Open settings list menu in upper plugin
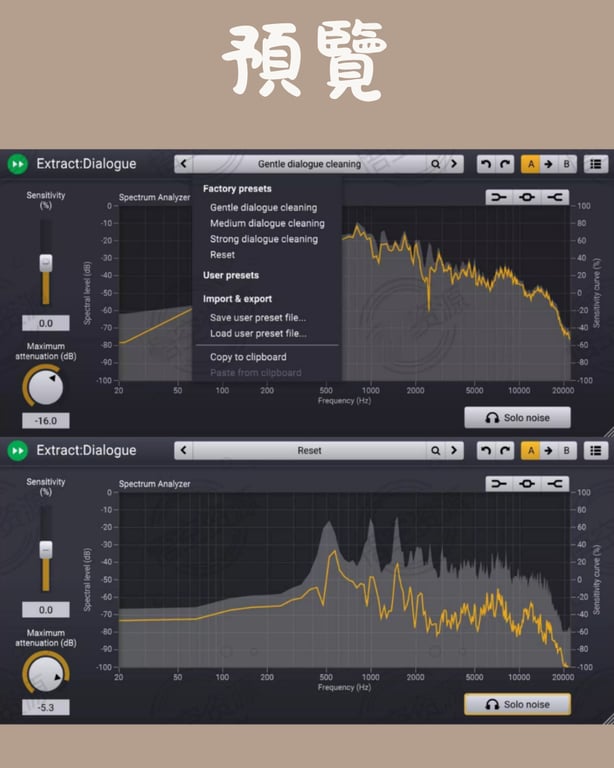This screenshot has height=768, width=614. tap(596, 164)
